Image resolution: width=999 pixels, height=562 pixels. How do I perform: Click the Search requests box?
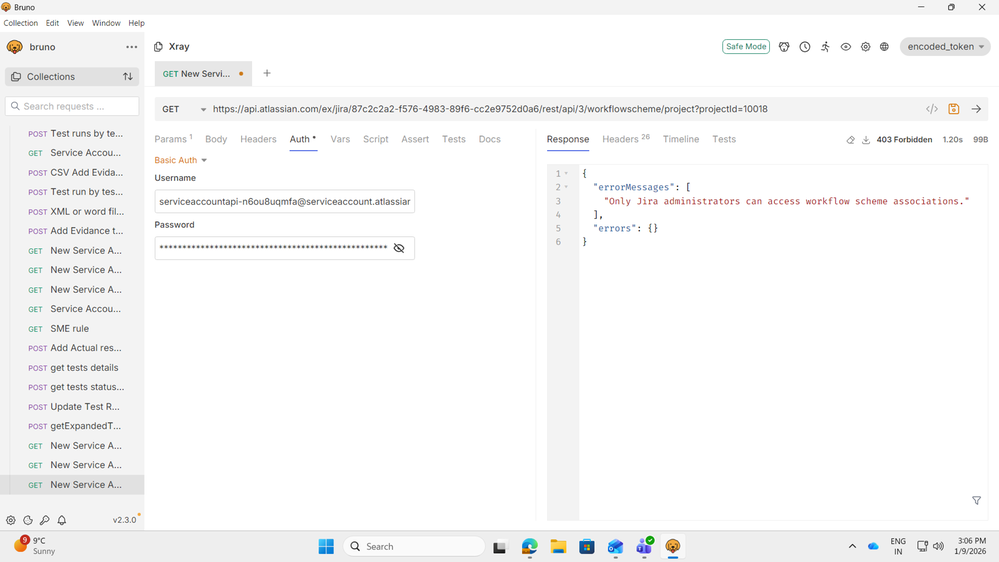coord(72,106)
